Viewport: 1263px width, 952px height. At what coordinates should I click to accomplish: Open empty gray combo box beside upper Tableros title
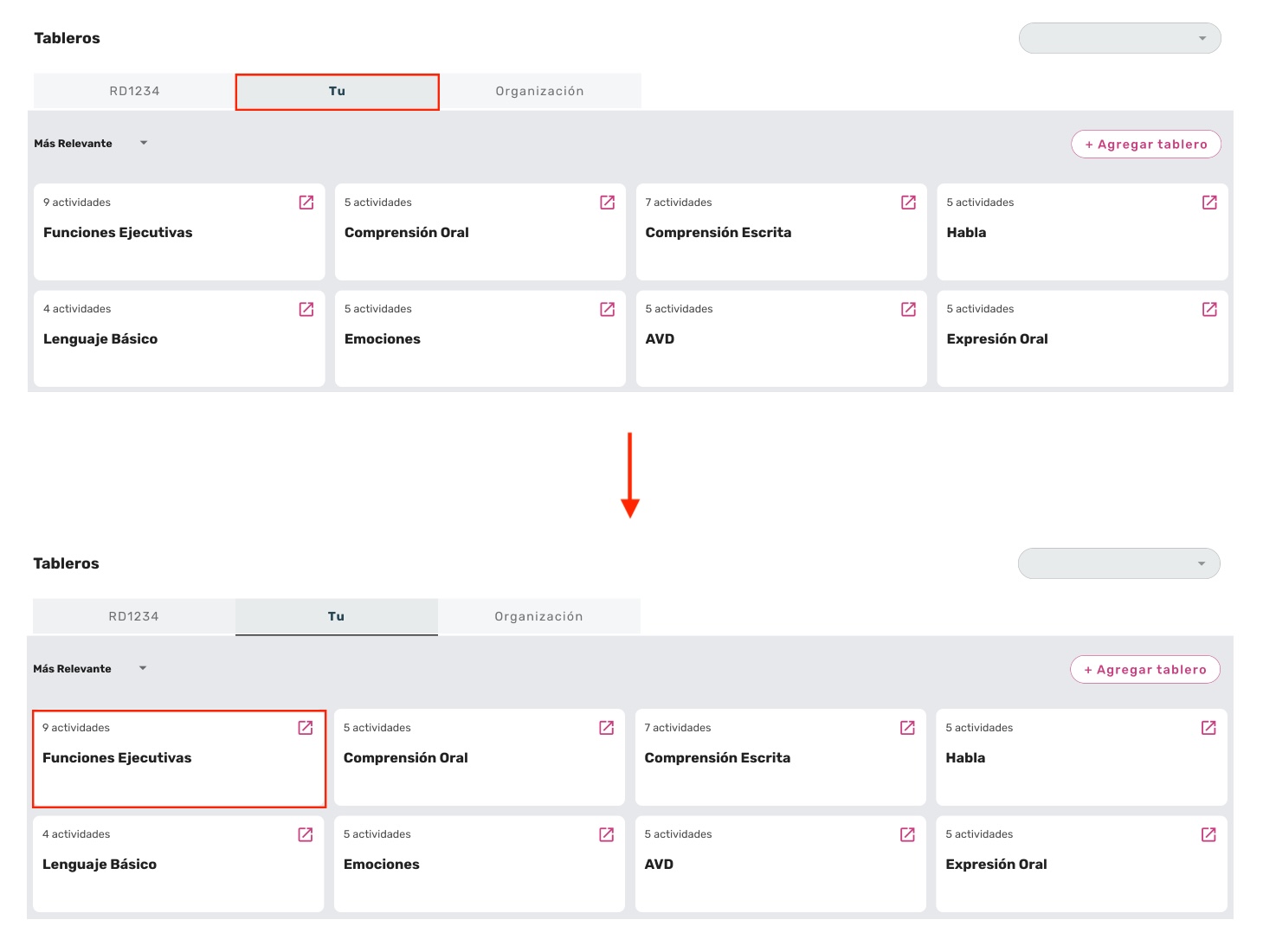point(1119,38)
